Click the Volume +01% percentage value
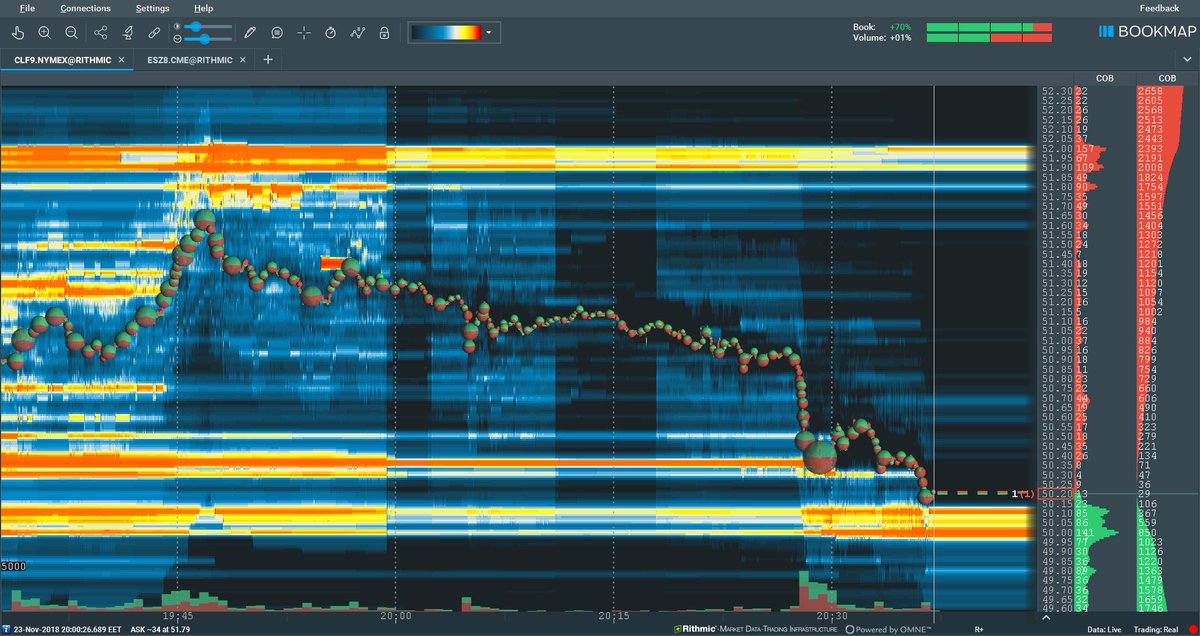 click(x=899, y=39)
